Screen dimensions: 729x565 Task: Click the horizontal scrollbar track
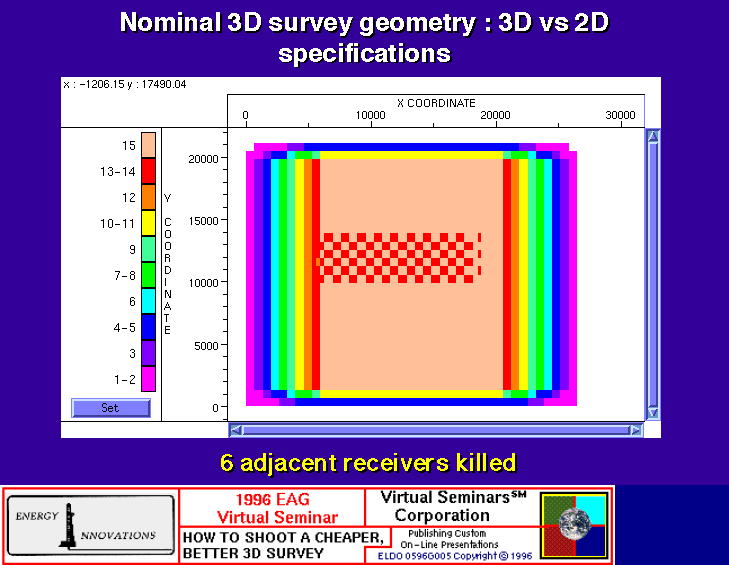[x=436, y=430]
